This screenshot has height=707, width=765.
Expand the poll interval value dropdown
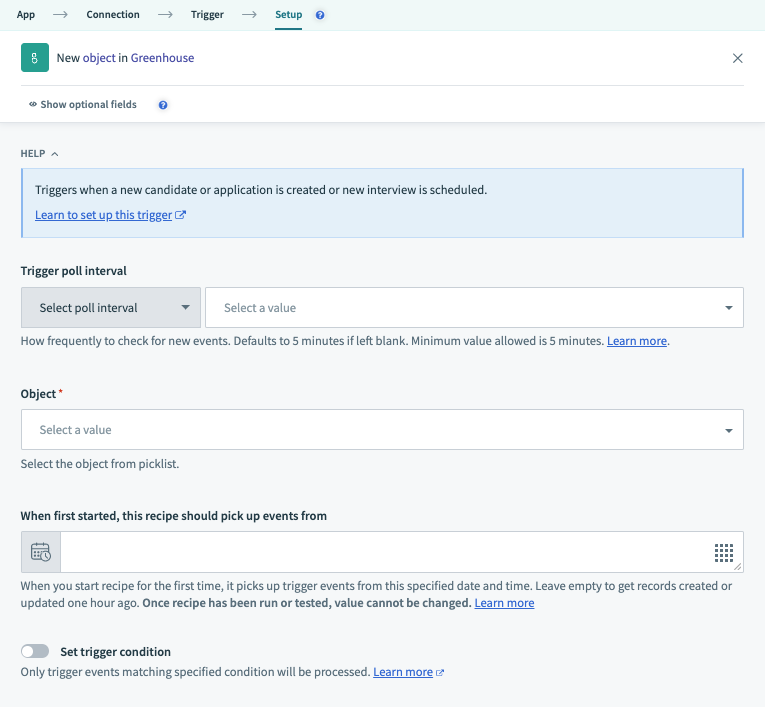tap(474, 308)
